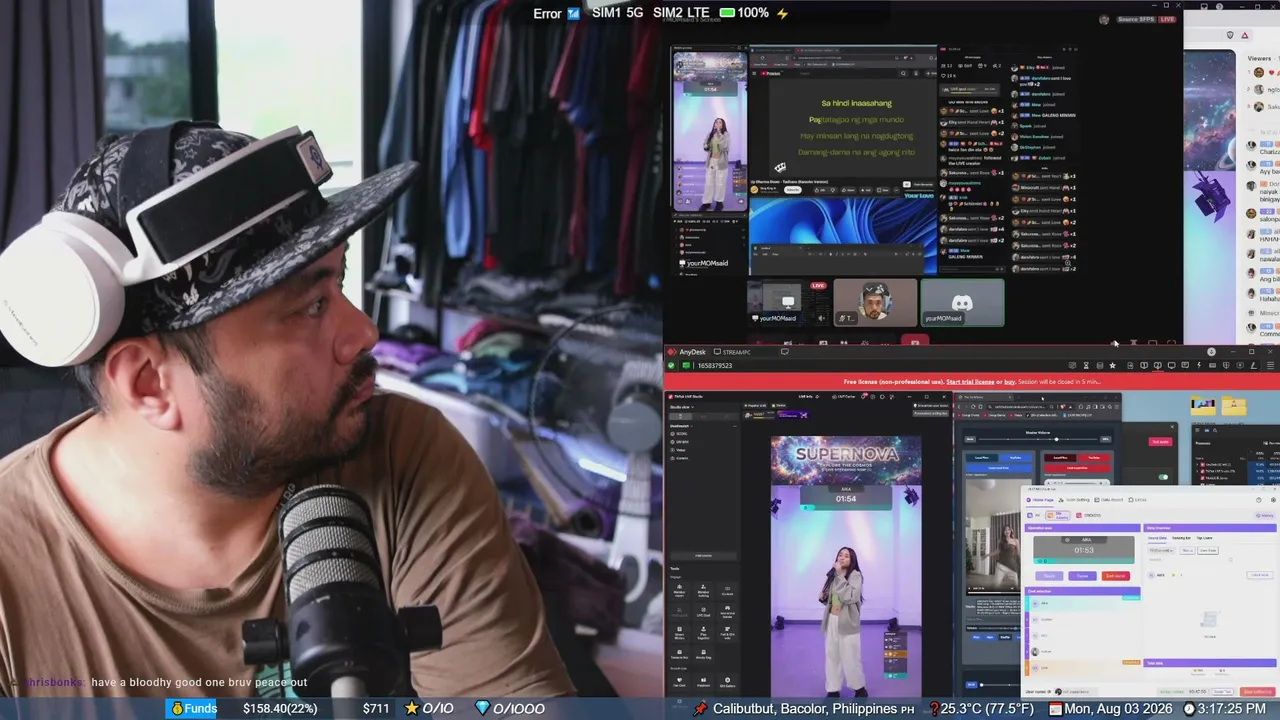Click the green connection status check icon
The width and height of the screenshot is (1280, 720).
coord(673,365)
